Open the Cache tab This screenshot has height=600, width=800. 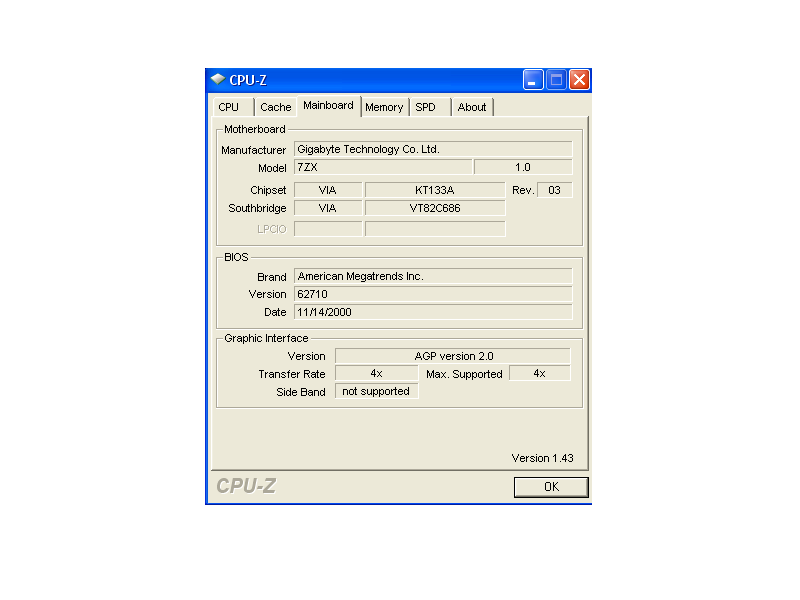(x=276, y=107)
